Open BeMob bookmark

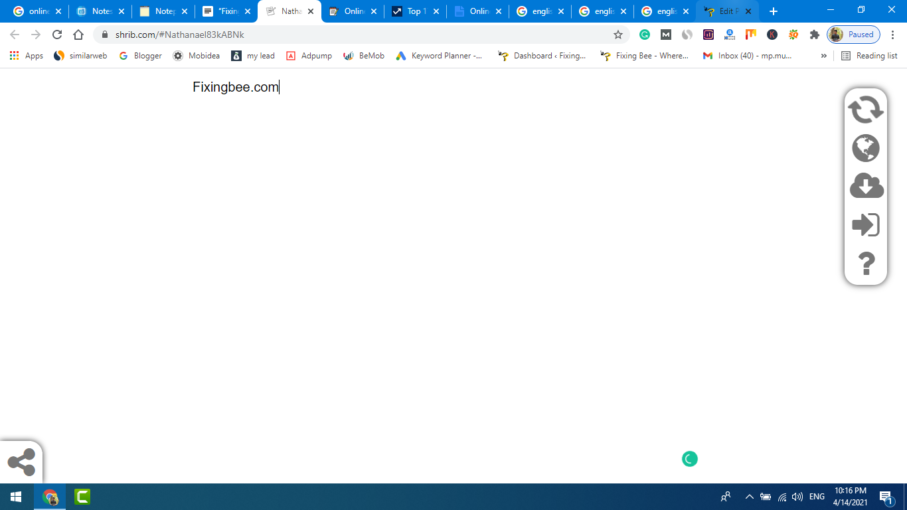click(x=364, y=56)
